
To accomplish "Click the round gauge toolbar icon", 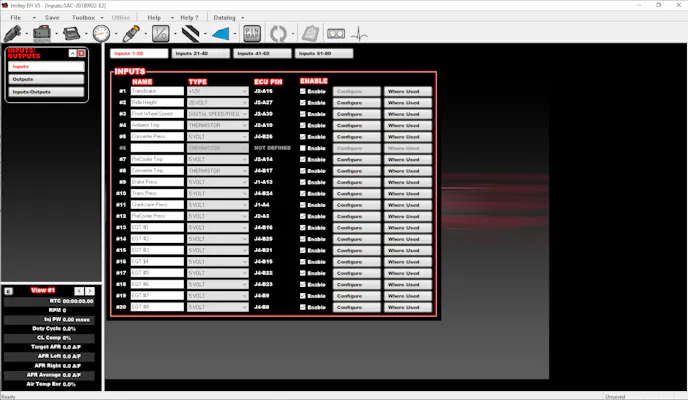I will coord(101,33).
